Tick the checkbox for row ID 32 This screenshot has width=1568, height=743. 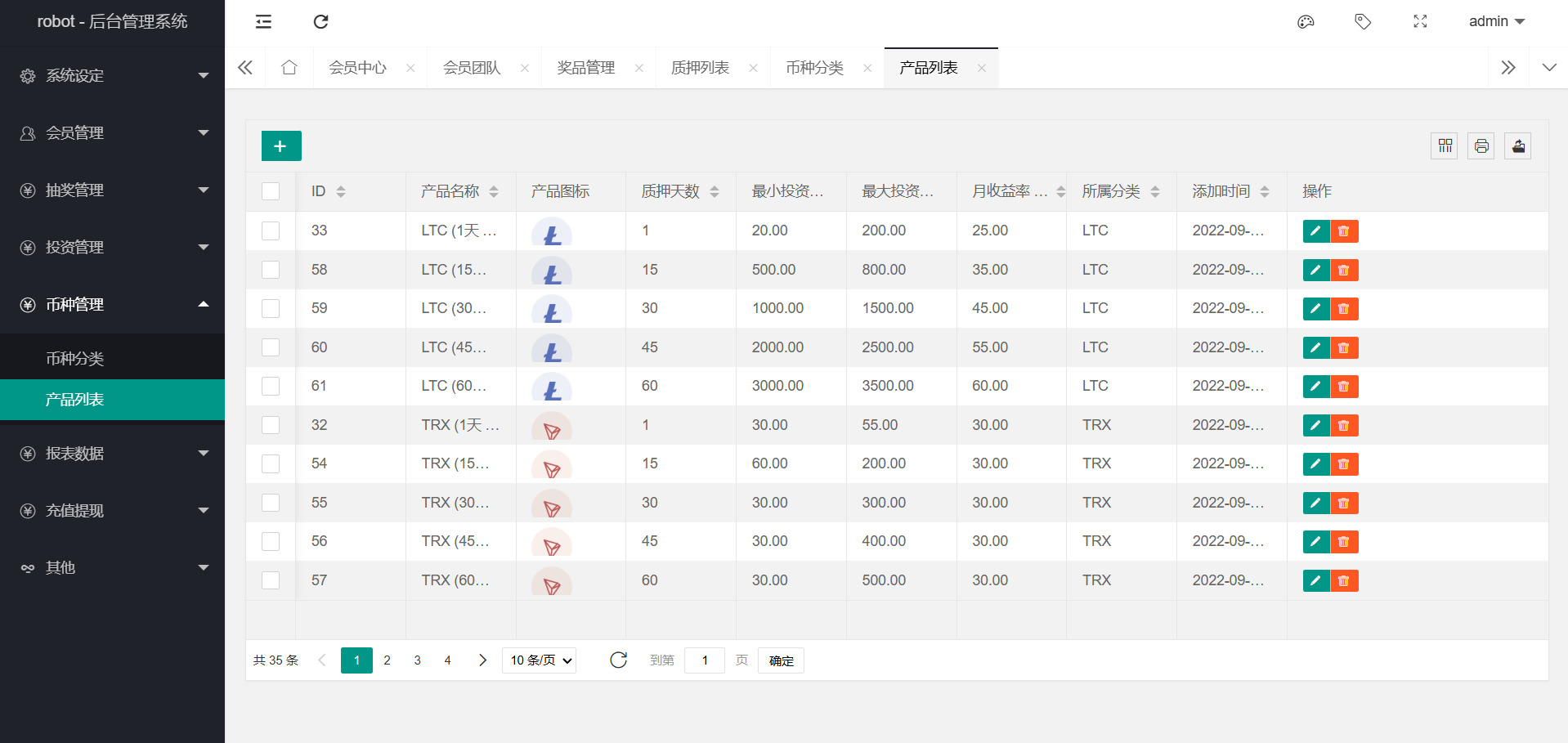[x=271, y=425]
